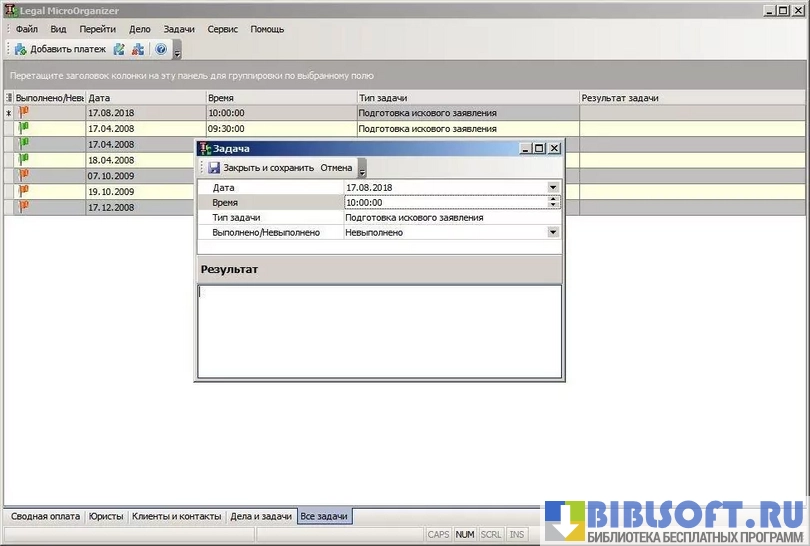The width and height of the screenshot is (810, 546).
Task: Open the Сервис menu
Action: pyautogui.click(x=222, y=29)
